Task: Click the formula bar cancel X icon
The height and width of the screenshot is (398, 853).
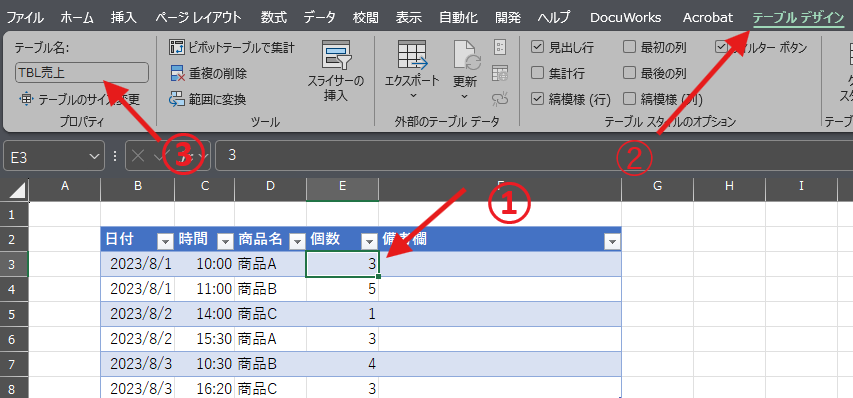Action: coord(138,156)
